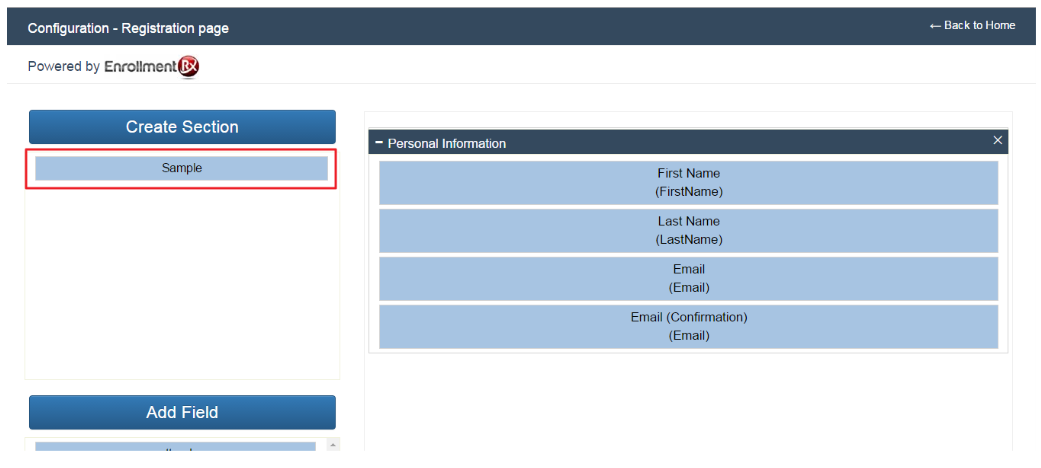Image resolution: width=1041 pixels, height=468 pixels.
Task: Collapse the Personal Information section
Action: click(379, 143)
